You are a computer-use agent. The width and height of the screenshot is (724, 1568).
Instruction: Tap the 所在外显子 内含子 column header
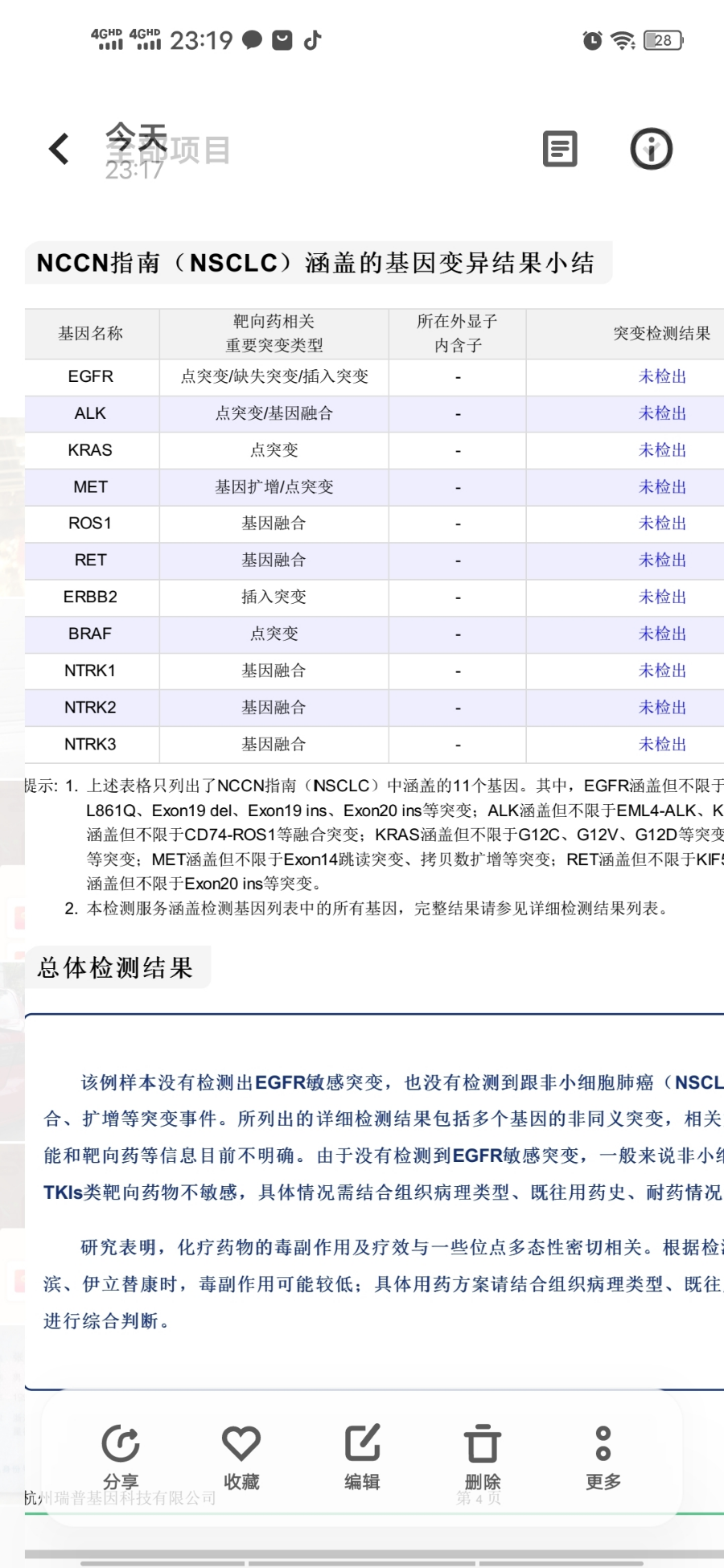[x=458, y=334]
